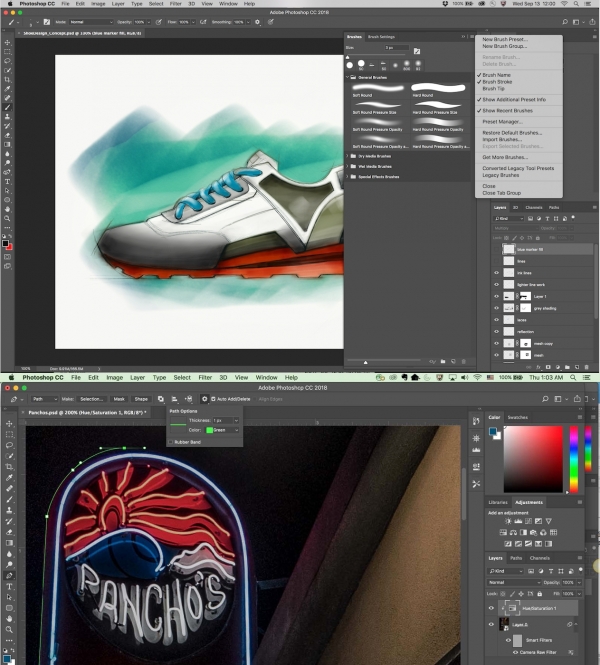Click the Eyedropper tool in the top window
This screenshot has height=665, width=600.
pyautogui.click(x=8, y=89)
